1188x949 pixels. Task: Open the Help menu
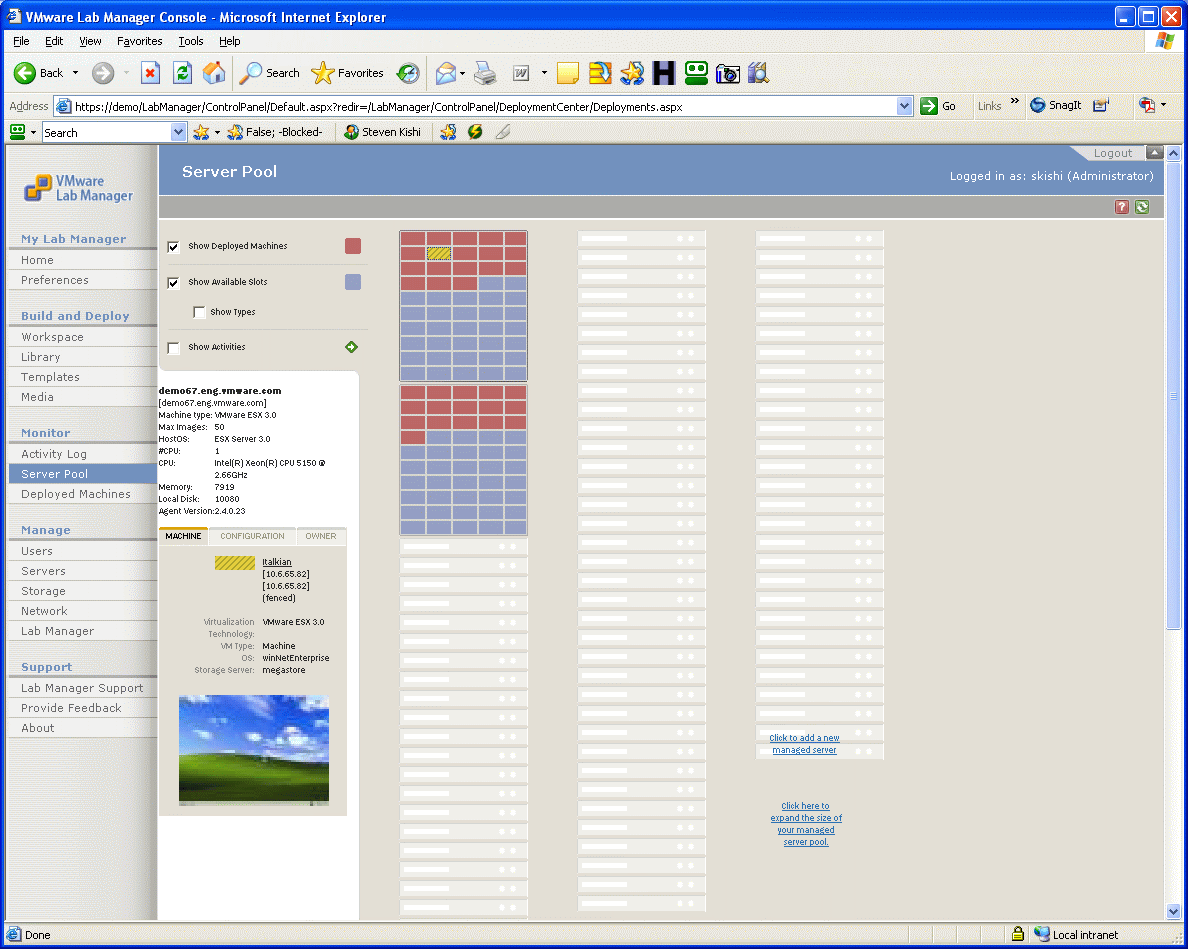[x=230, y=41]
